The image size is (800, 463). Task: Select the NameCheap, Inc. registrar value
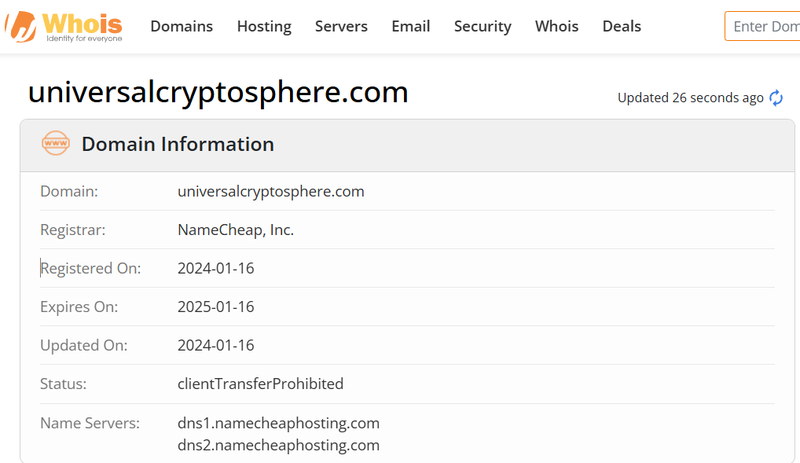pyautogui.click(x=236, y=230)
